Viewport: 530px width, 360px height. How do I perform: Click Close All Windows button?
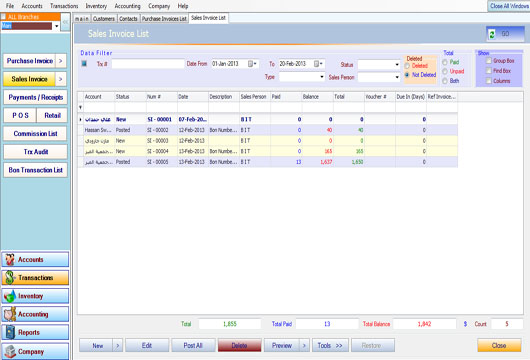(x=509, y=6)
